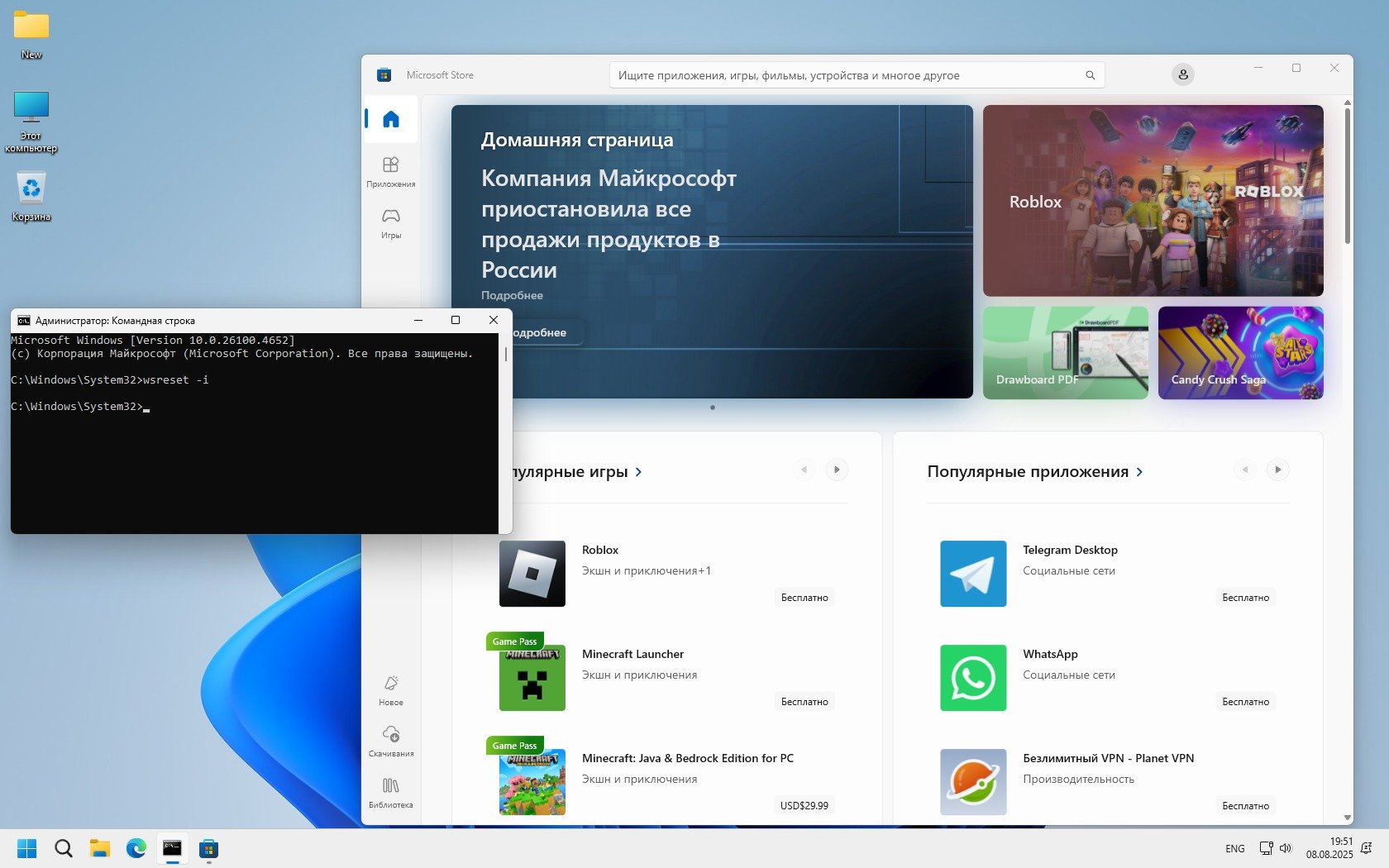Open the Candy Crush Saga tile
1389x868 pixels.
click(x=1240, y=353)
